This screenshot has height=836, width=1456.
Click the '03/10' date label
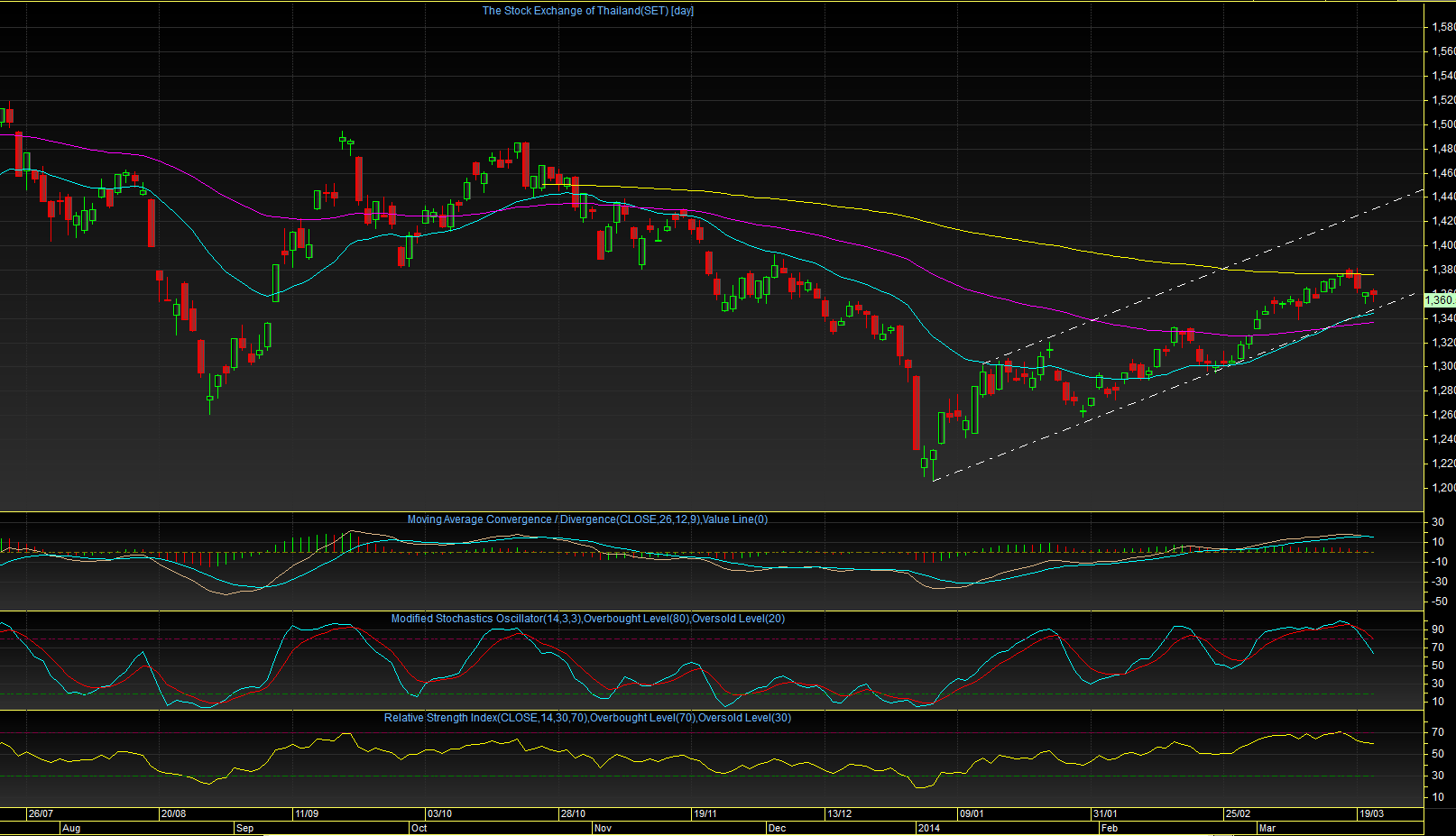click(x=439, y=813)
